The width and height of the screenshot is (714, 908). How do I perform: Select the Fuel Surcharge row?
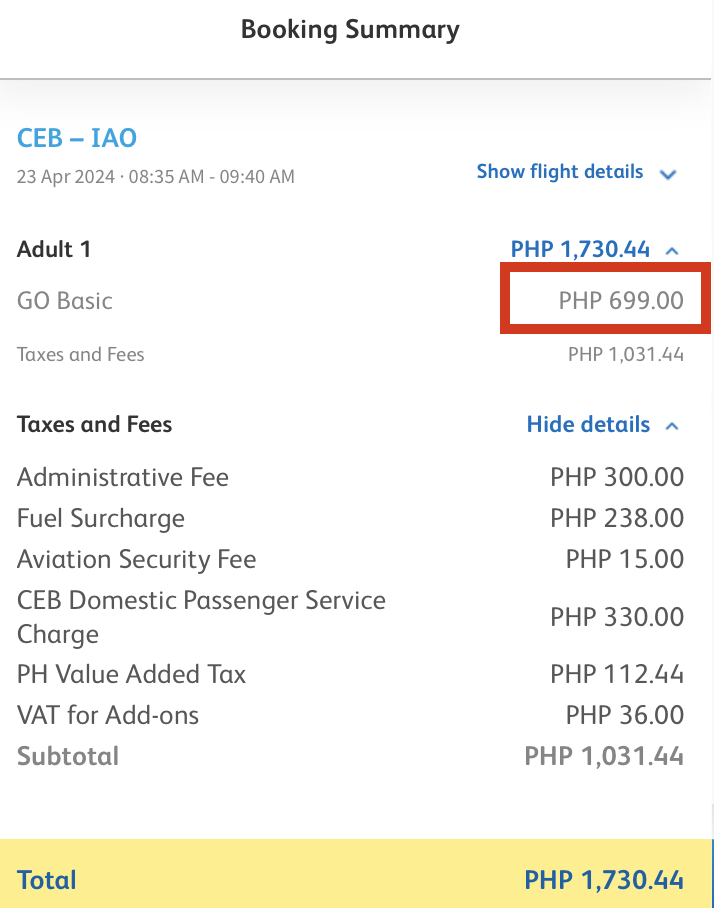click(350, 518)
